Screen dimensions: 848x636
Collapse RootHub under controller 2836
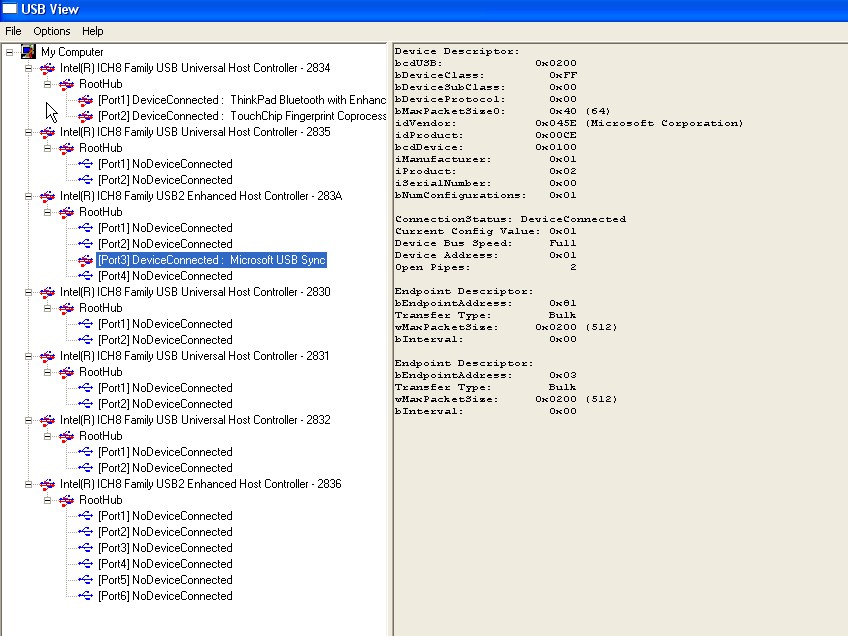[48, 500]
